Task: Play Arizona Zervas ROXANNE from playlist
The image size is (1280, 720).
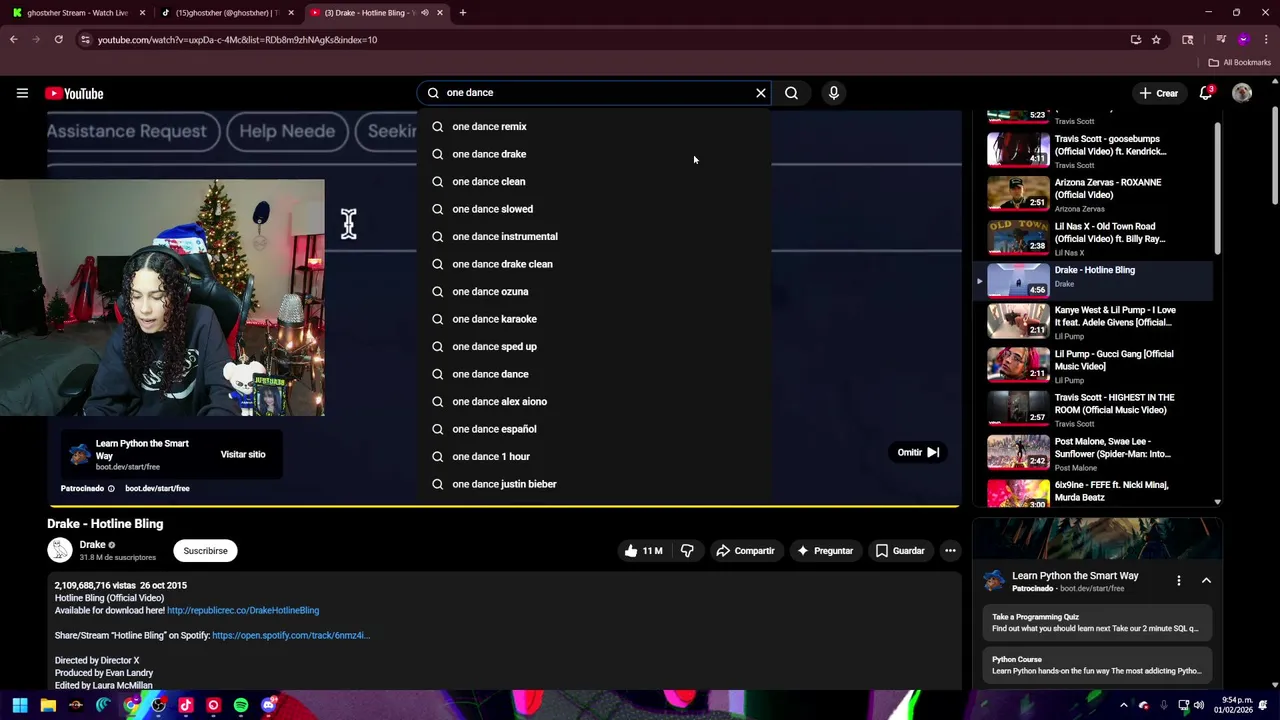Action: (x=1095, y=195)
